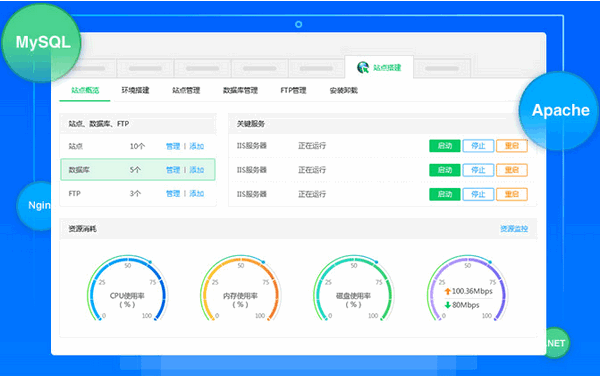Restart the first IIS服务器 with 重启
The width and height of the screenshot is (600, 377).
point(512,146)
